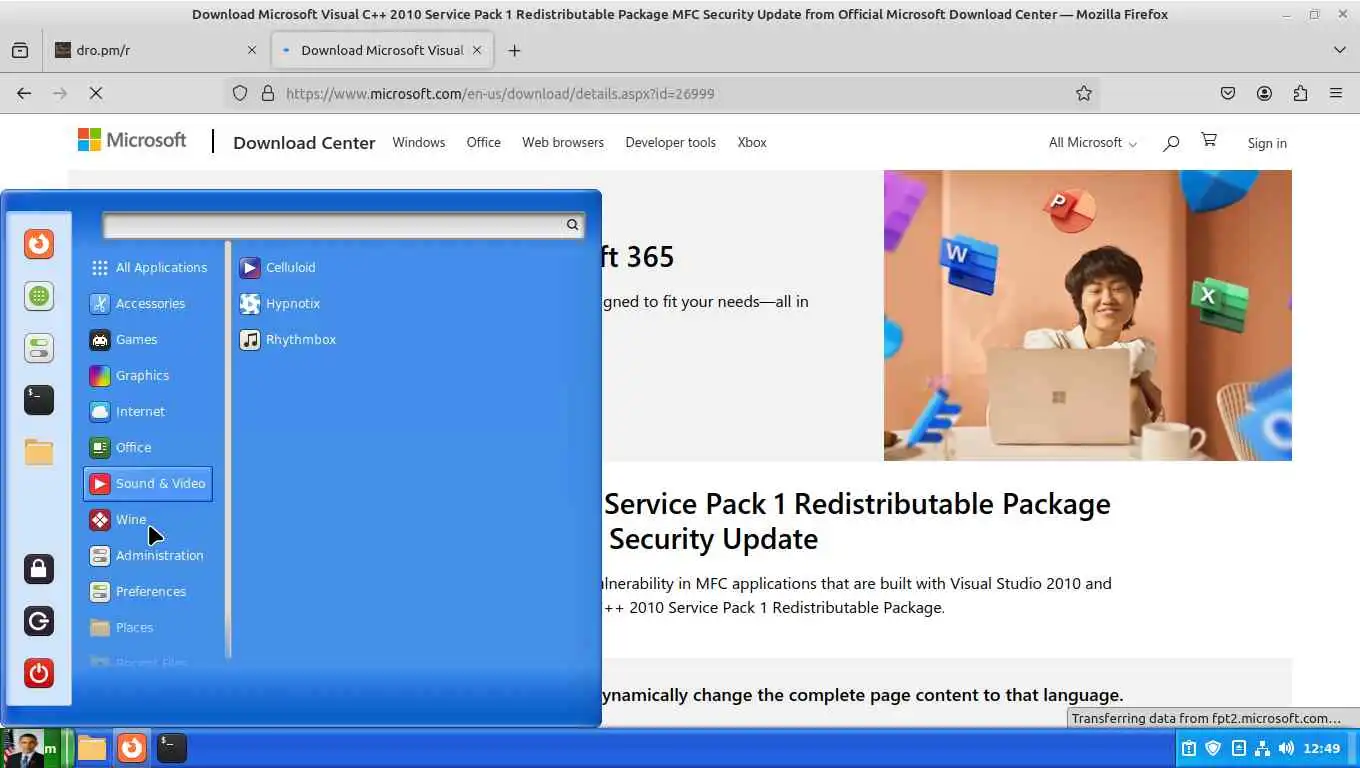This screenshot has width=1360, height=768.
Task: Click the padlock site security icon
Action: click(x=268, y=93)
